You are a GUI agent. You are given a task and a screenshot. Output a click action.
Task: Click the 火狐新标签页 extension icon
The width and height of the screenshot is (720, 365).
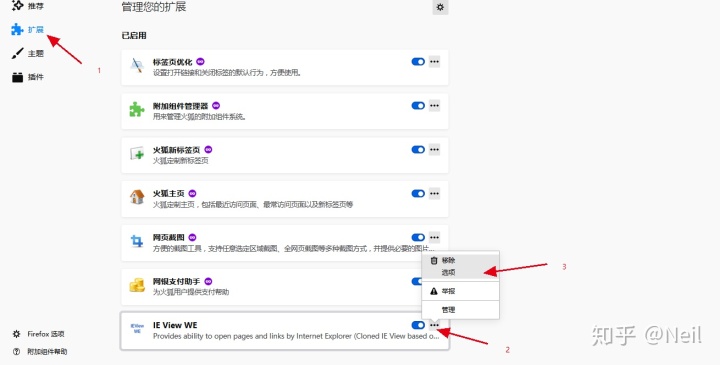tap(137, 153)
